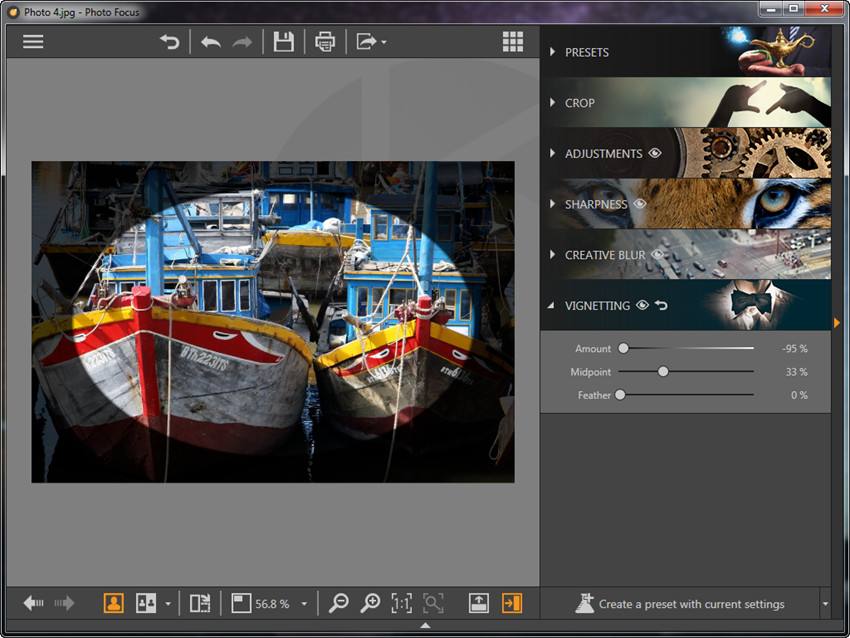Click the Amount label

pos(593,349)
